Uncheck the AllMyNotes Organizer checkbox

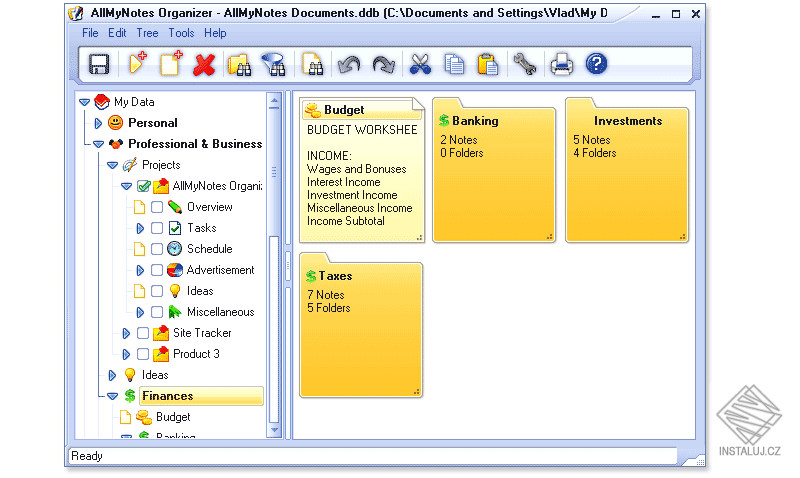coord(143,186)
